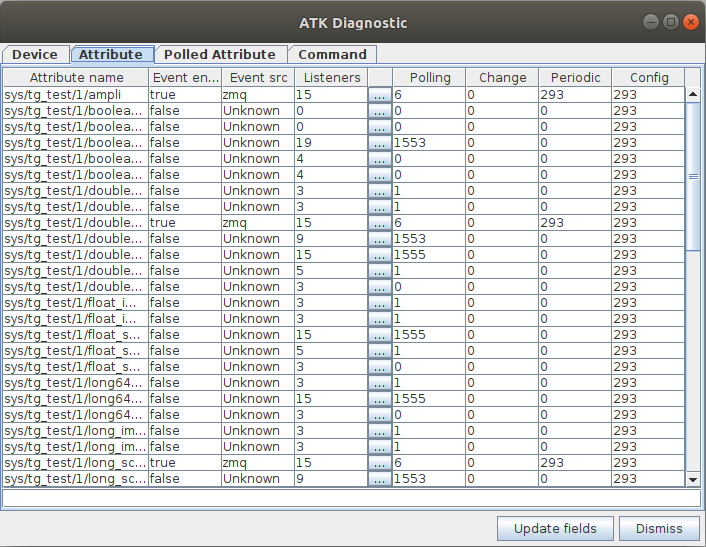
Task: Select the true cell in the double row
Action: point(185,223)
